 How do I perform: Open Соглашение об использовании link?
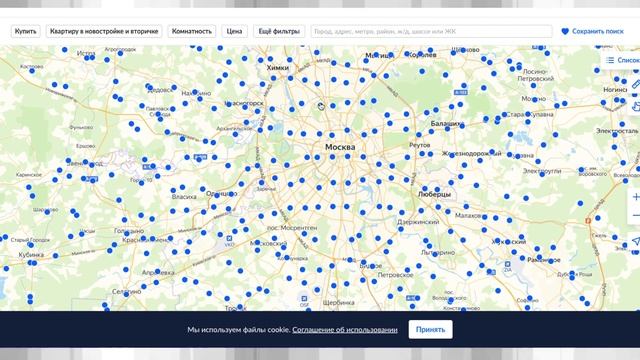click(x=344, y=330)
